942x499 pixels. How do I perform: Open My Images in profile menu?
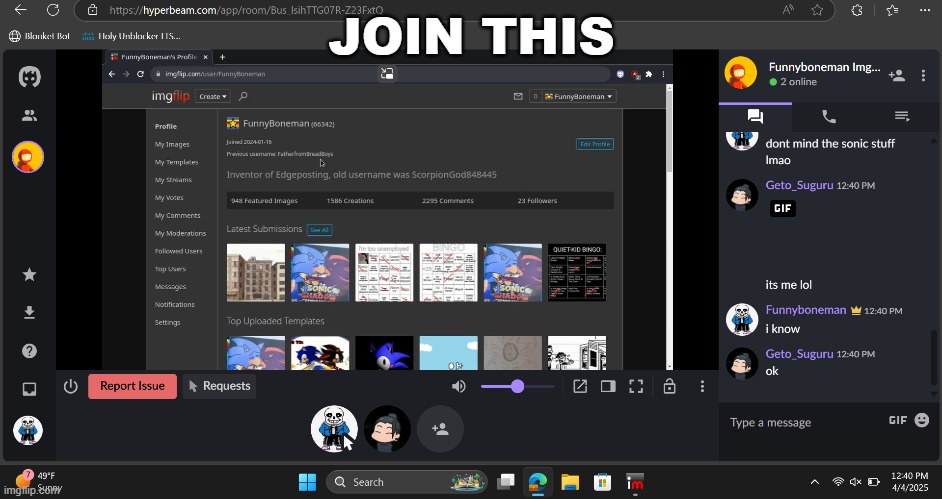point(172,145)
